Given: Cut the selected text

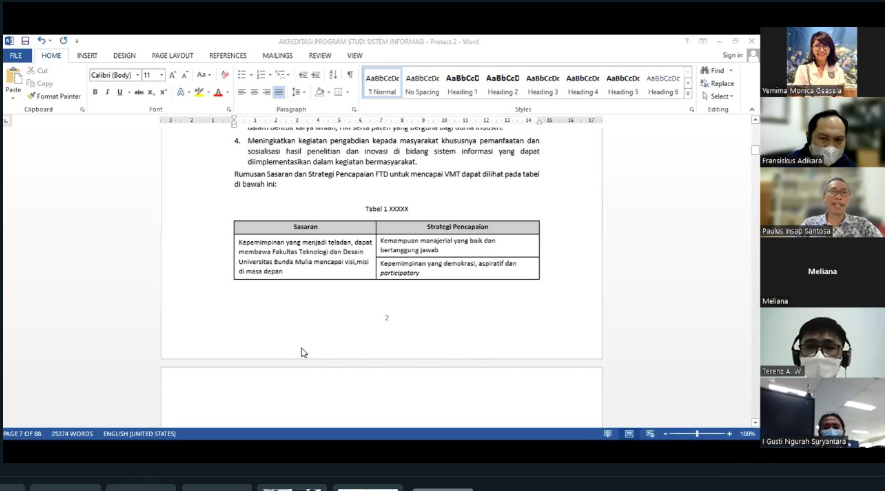Looking at the screenshot, I should click(38, 71).
